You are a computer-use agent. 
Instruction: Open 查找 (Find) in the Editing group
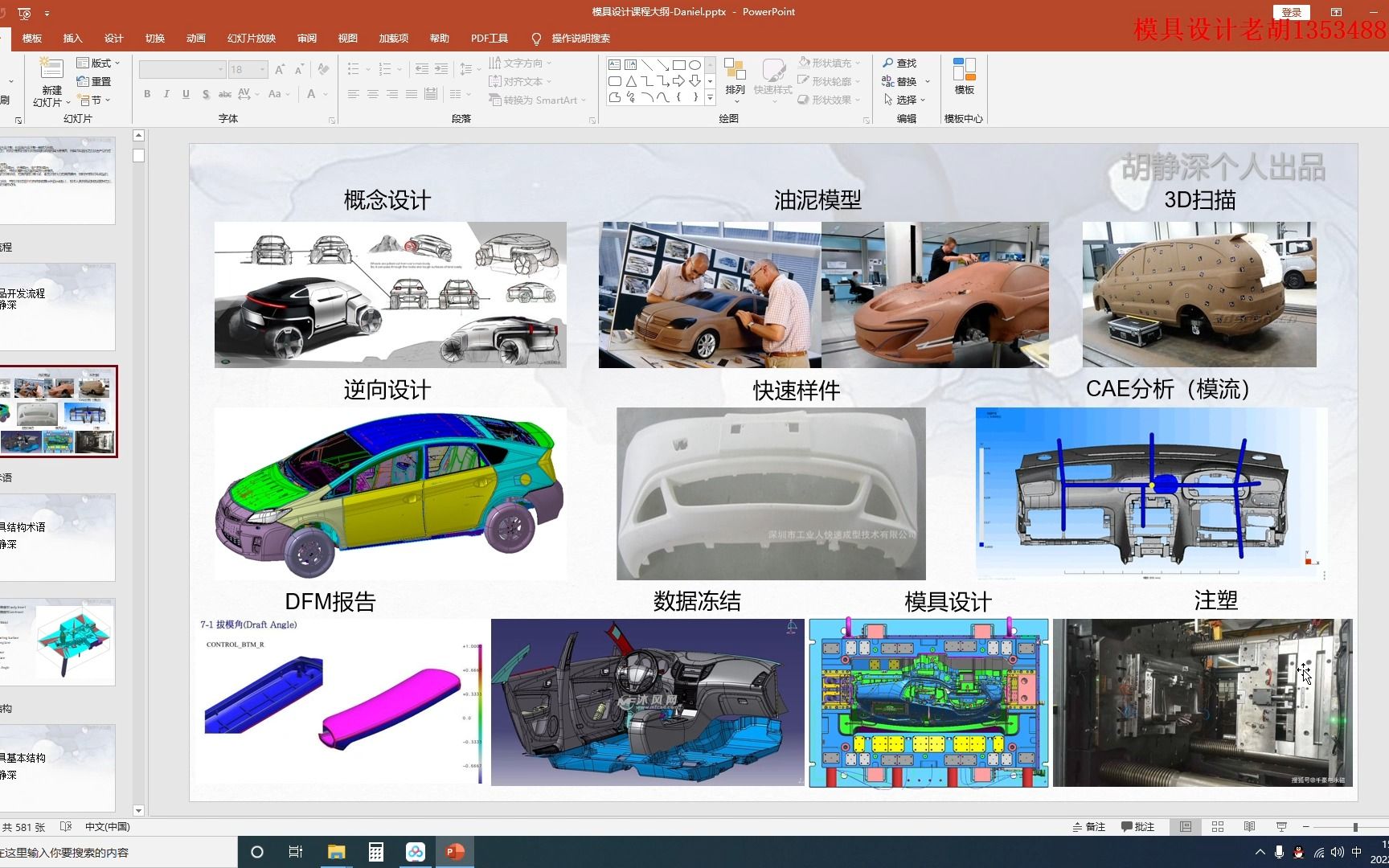pyautogui.click(x=901, y=63)
